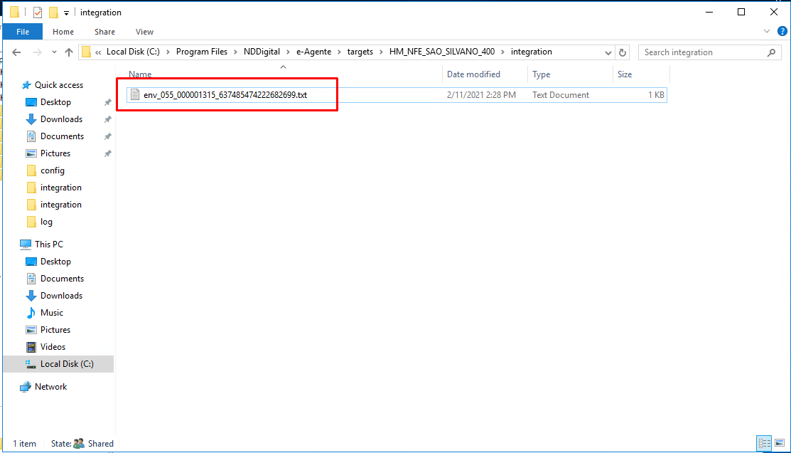Select env_055_000001315 text file
Image resolution: width=791 pixels, height=453 pixels.
[x=225, y=95]
